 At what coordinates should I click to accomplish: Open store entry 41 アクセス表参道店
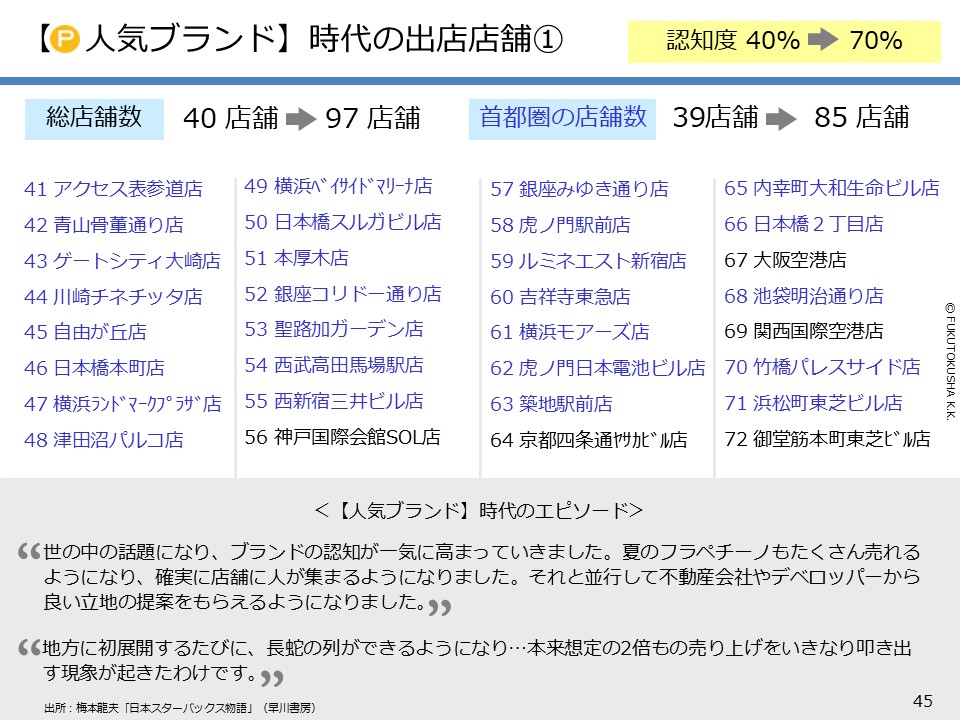(113, 189)
